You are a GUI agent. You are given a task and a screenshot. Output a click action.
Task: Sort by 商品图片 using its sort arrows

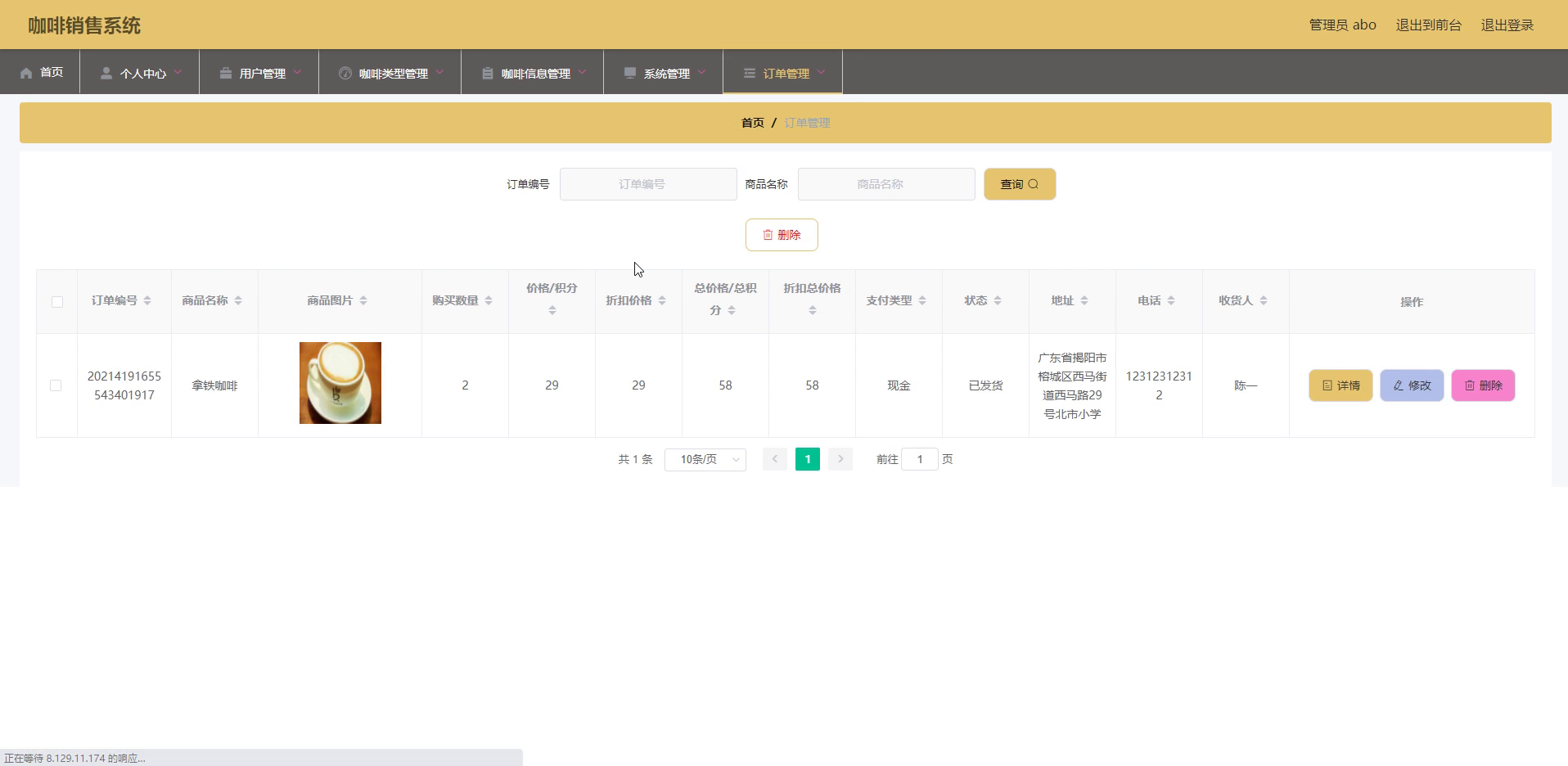tap(363, 300)
